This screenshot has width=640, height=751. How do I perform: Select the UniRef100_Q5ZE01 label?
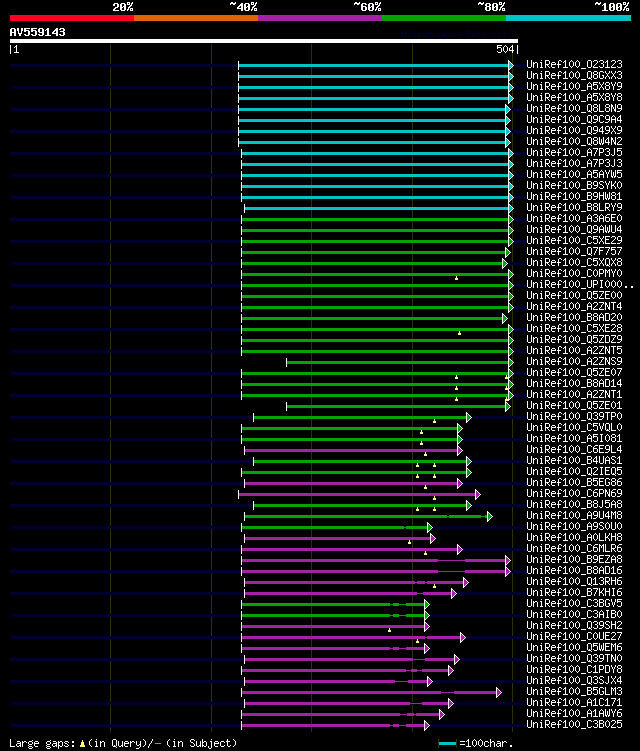click(574, 406)
